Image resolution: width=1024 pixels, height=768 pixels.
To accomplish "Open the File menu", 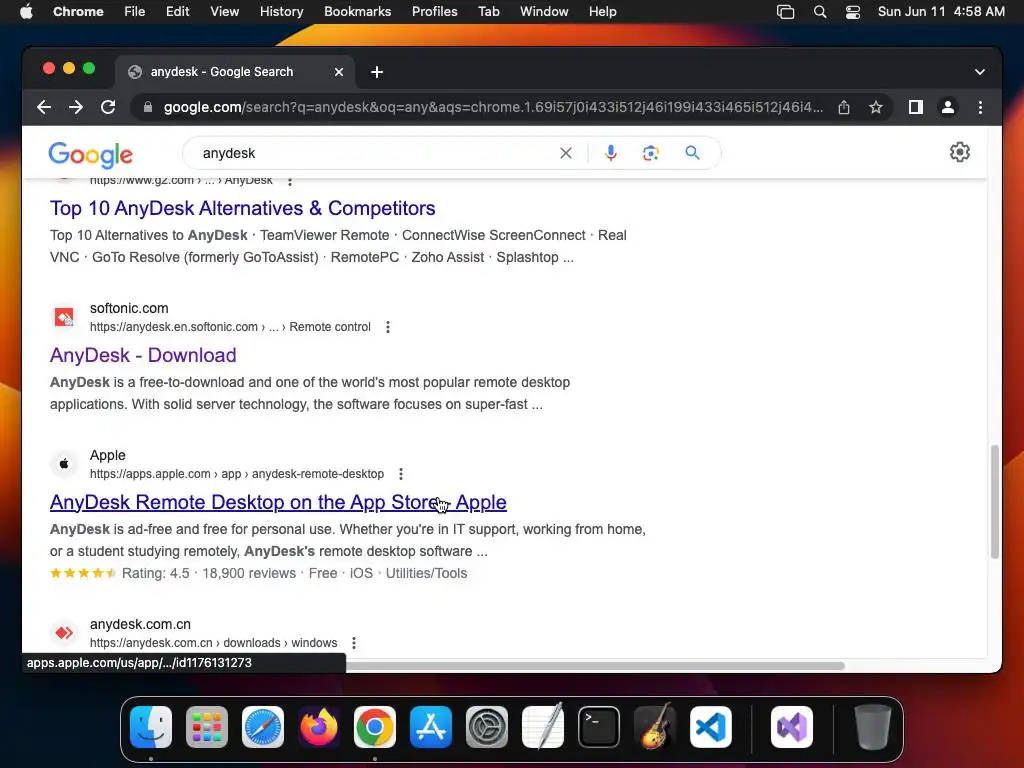I will 135,12.
